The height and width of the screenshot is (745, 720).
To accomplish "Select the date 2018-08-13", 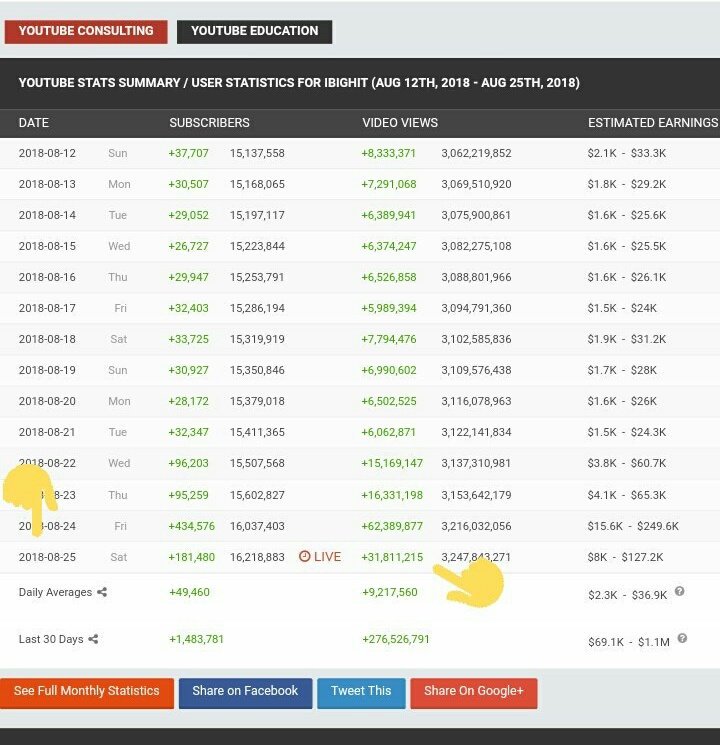I will tap(47, 184).
